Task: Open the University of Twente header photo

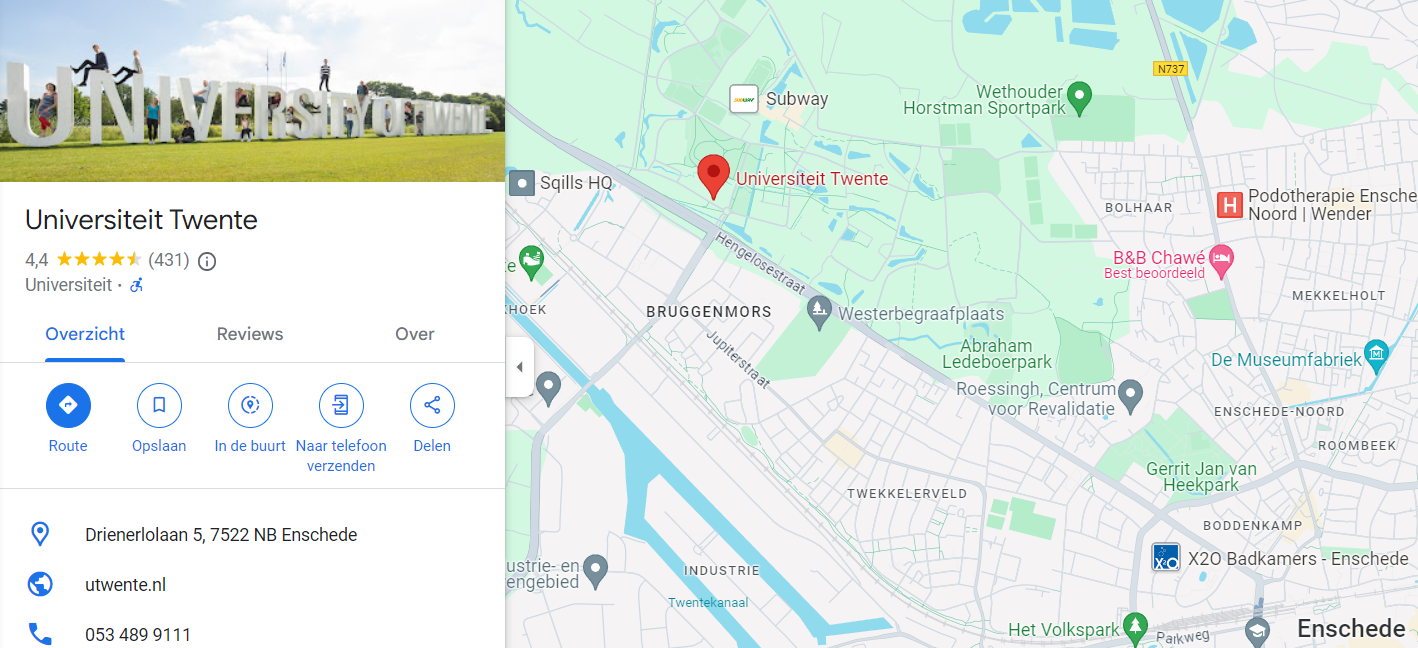Action: click(x=252, y=91)
